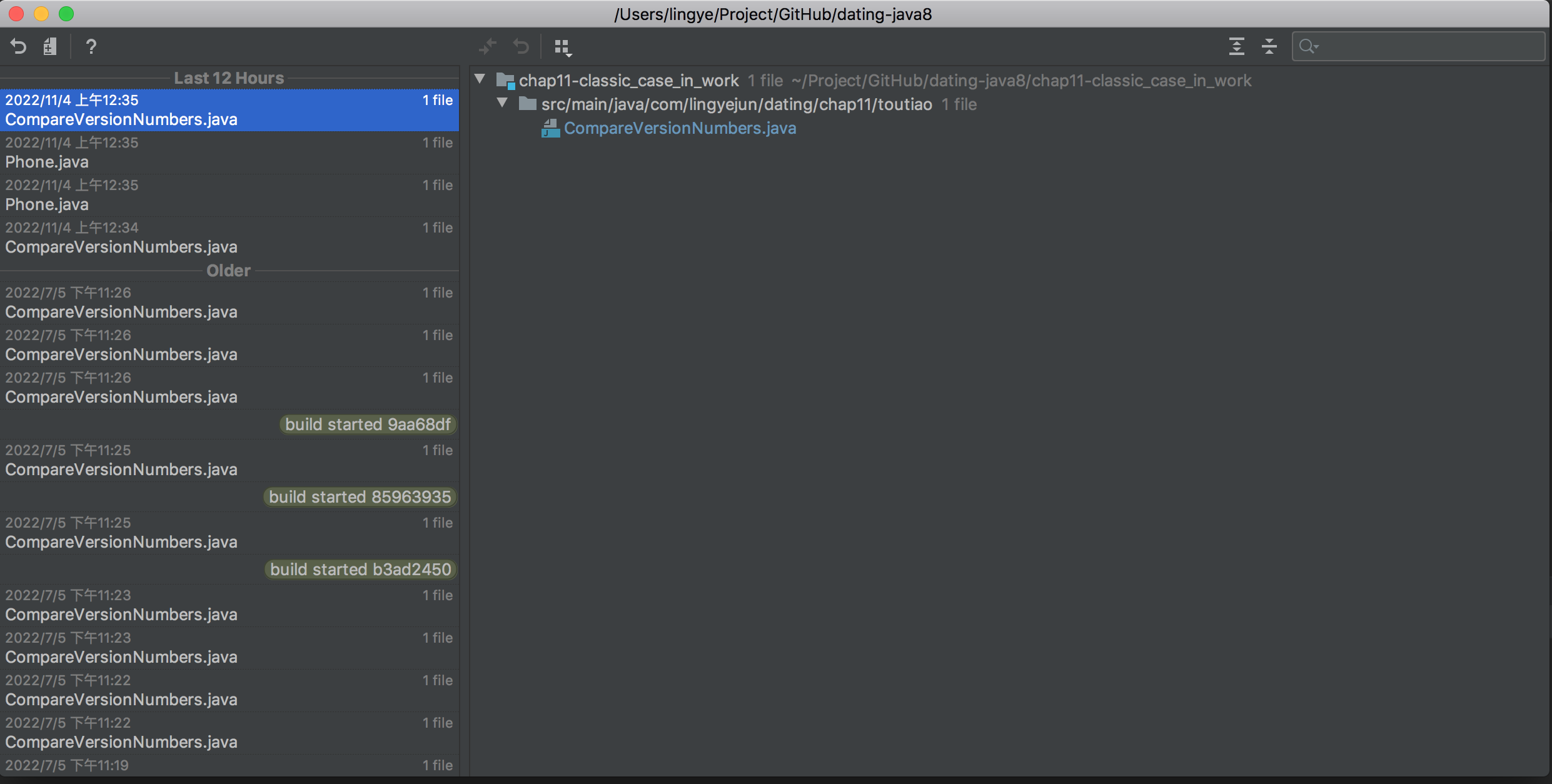Screen dimensions: 1552x784
Task: Open the search options magnifier dropdown
Action: 1308,47
